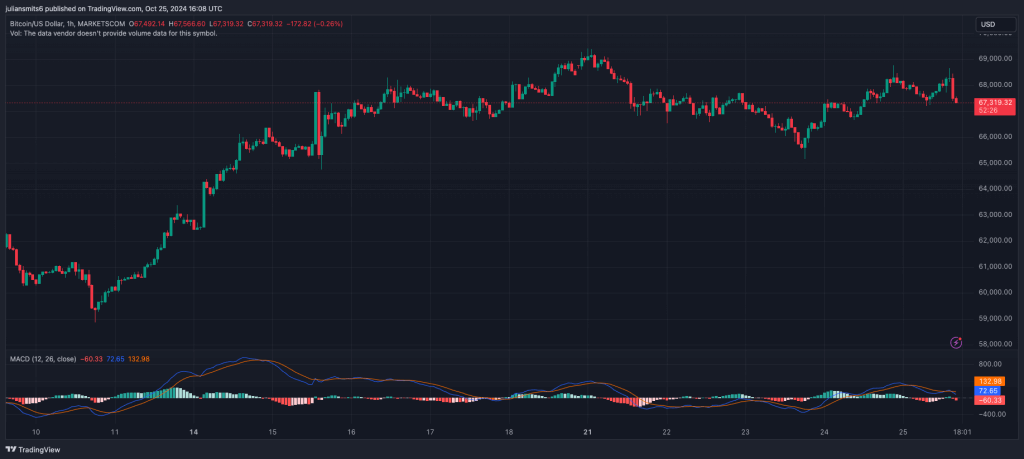1024x459 pixels.
Task: Click the 14 date label on time axis
Action: (194, 432)
